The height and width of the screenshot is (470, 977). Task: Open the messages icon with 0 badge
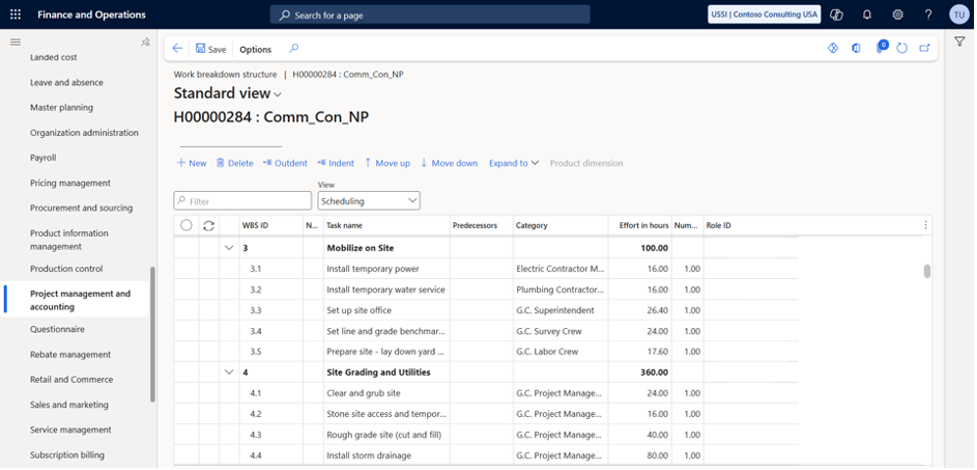coord(881,47)
